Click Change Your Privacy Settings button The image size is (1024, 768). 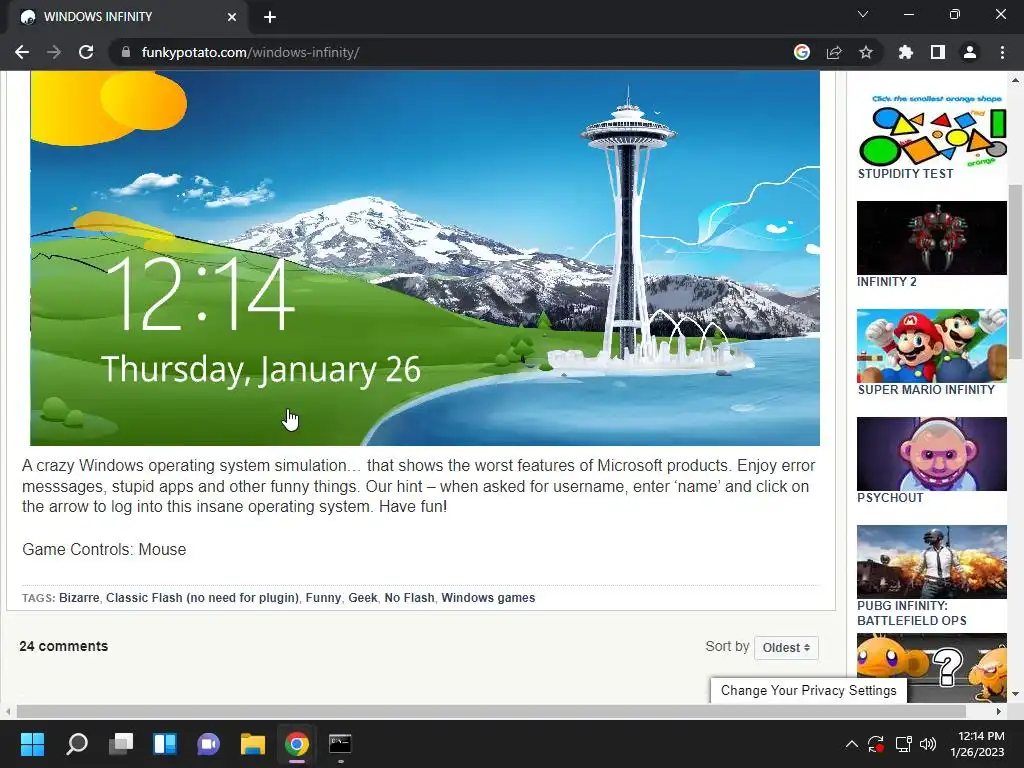[808, 690]
